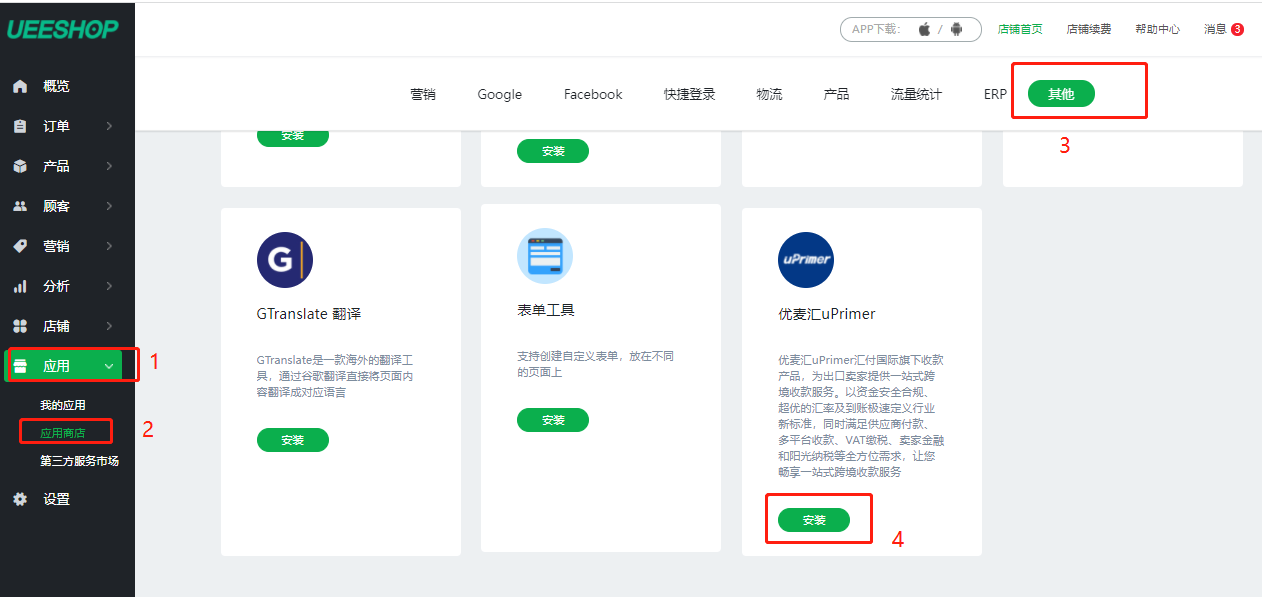Open 店铺首页 link
1262x597 pixels.
[1020, 29]
